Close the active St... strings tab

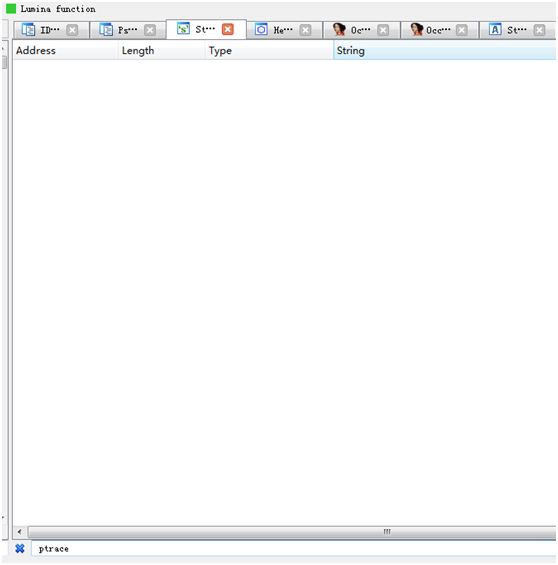(x=228, y=29)
